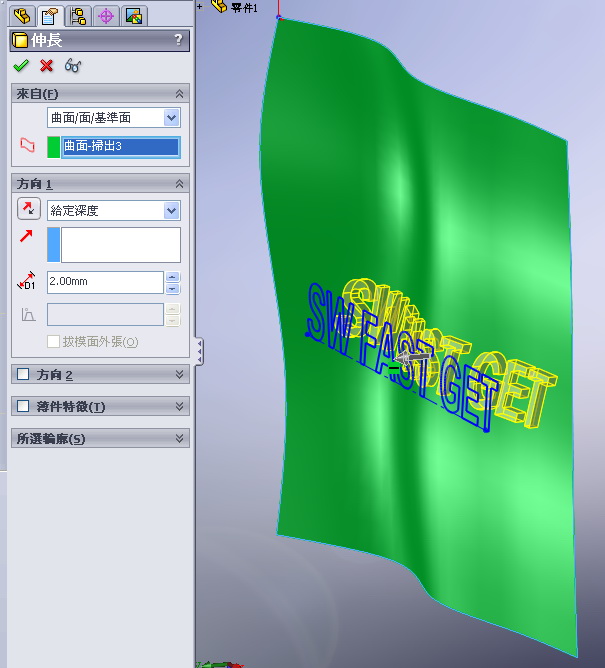Toggle the 拔模面外張(O) checkbox
The image size is (605, 668).
click(x=53, y=341)
